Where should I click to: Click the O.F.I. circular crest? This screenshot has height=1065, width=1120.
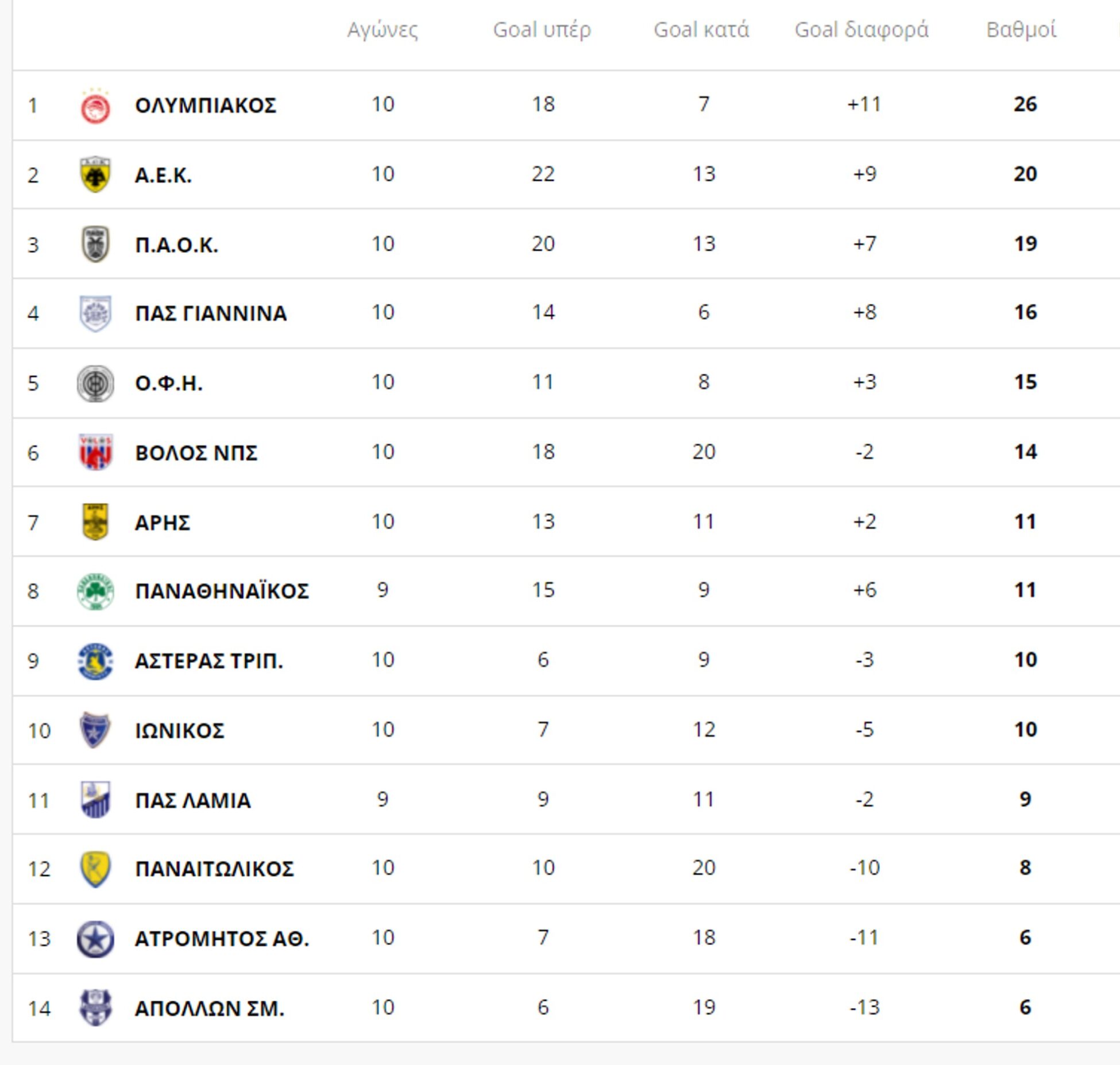pos(95,384)
